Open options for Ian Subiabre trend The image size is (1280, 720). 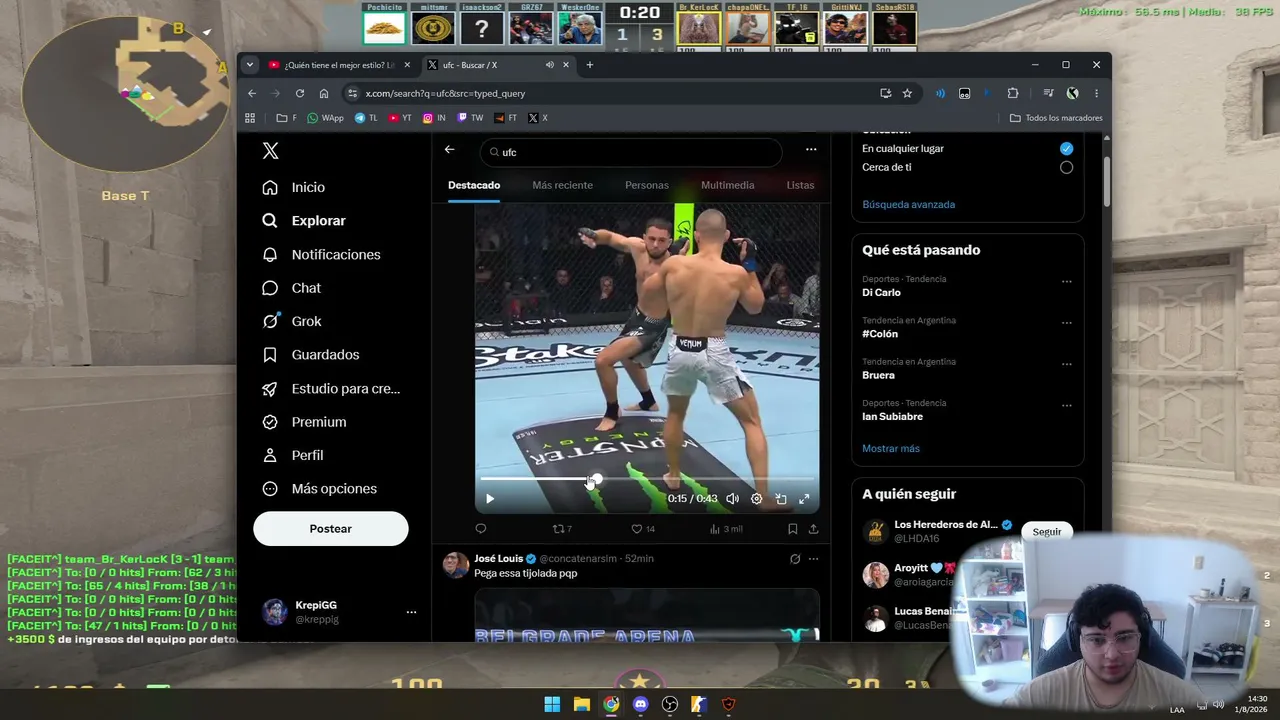click(x=1066, y=406)
